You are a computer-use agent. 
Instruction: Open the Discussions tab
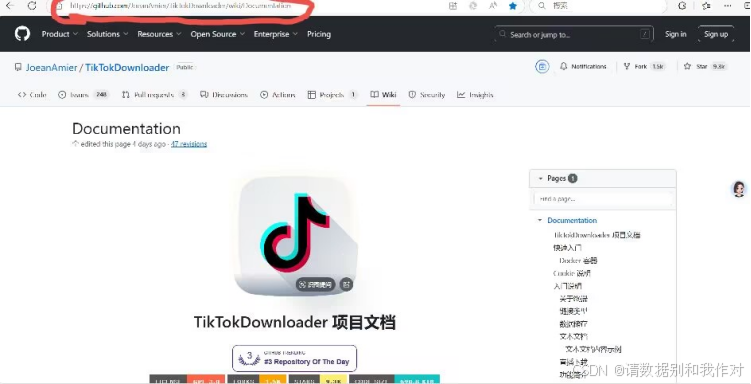tap(224, 95)
